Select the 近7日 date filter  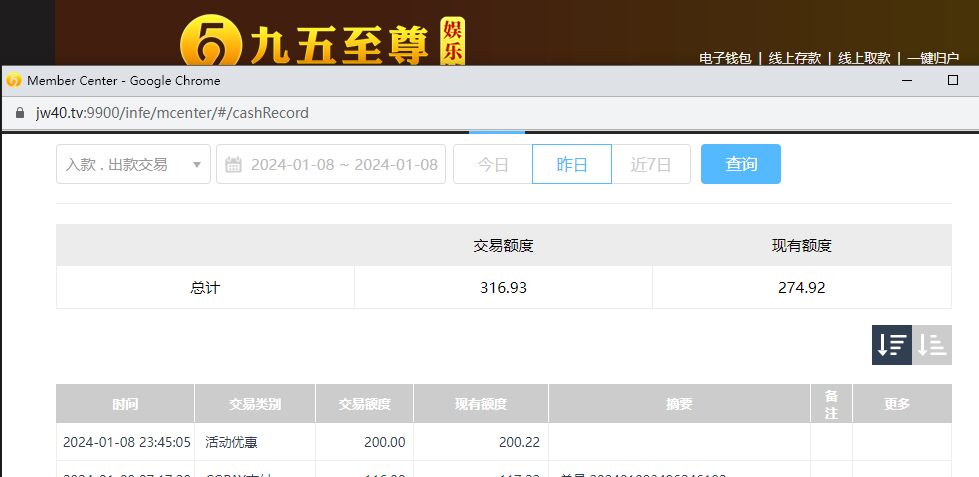(x=651, y=164)
